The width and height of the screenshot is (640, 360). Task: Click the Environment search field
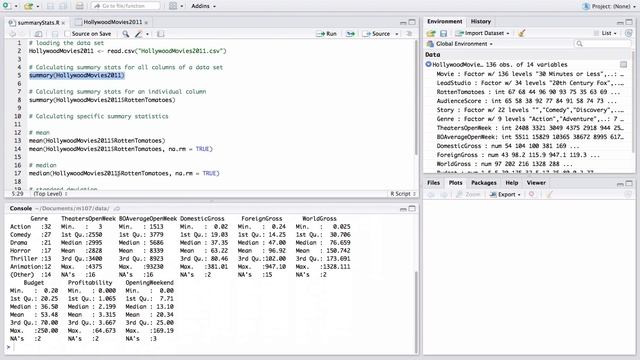(x=603, y=44)
